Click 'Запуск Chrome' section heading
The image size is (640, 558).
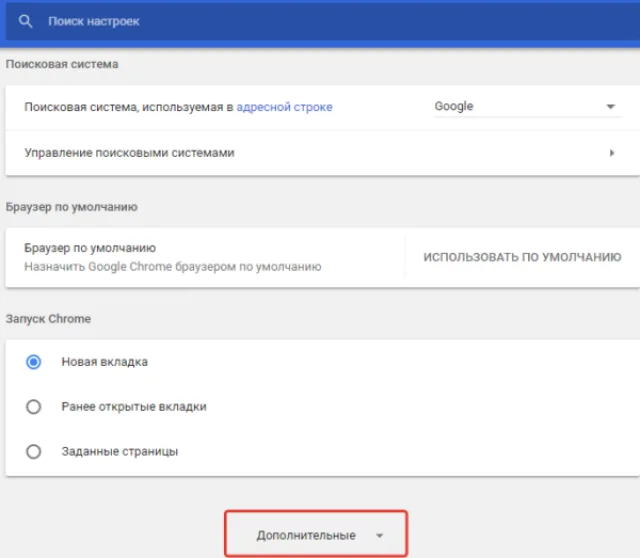pyautogui.click(x=48, y=319)
